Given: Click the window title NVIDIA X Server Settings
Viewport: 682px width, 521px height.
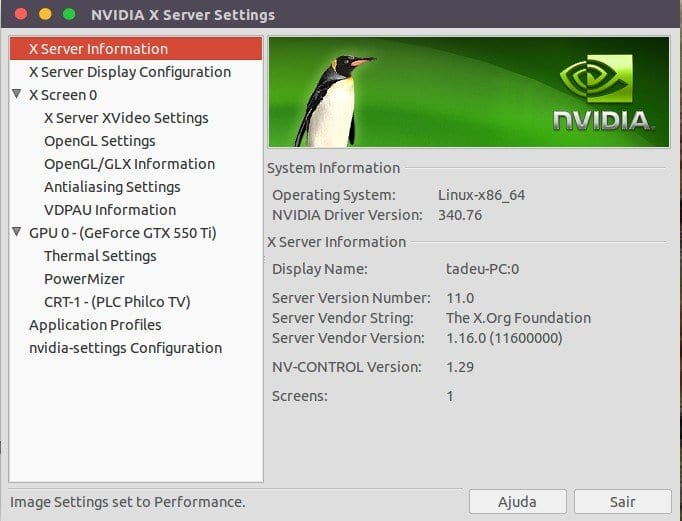Looking at the screenshot, I should pos(183,15).
